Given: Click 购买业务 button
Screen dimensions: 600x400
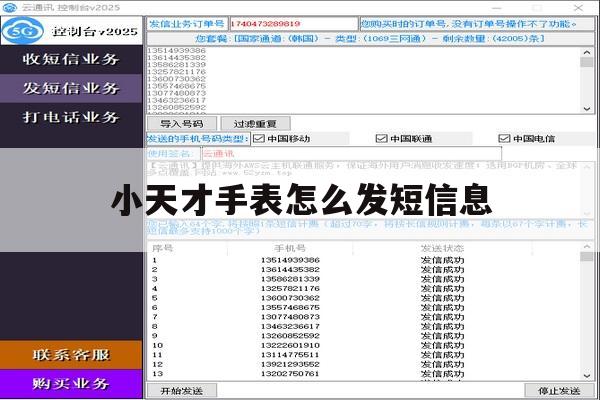Looking at the screenshot, I should click(71, 384).
